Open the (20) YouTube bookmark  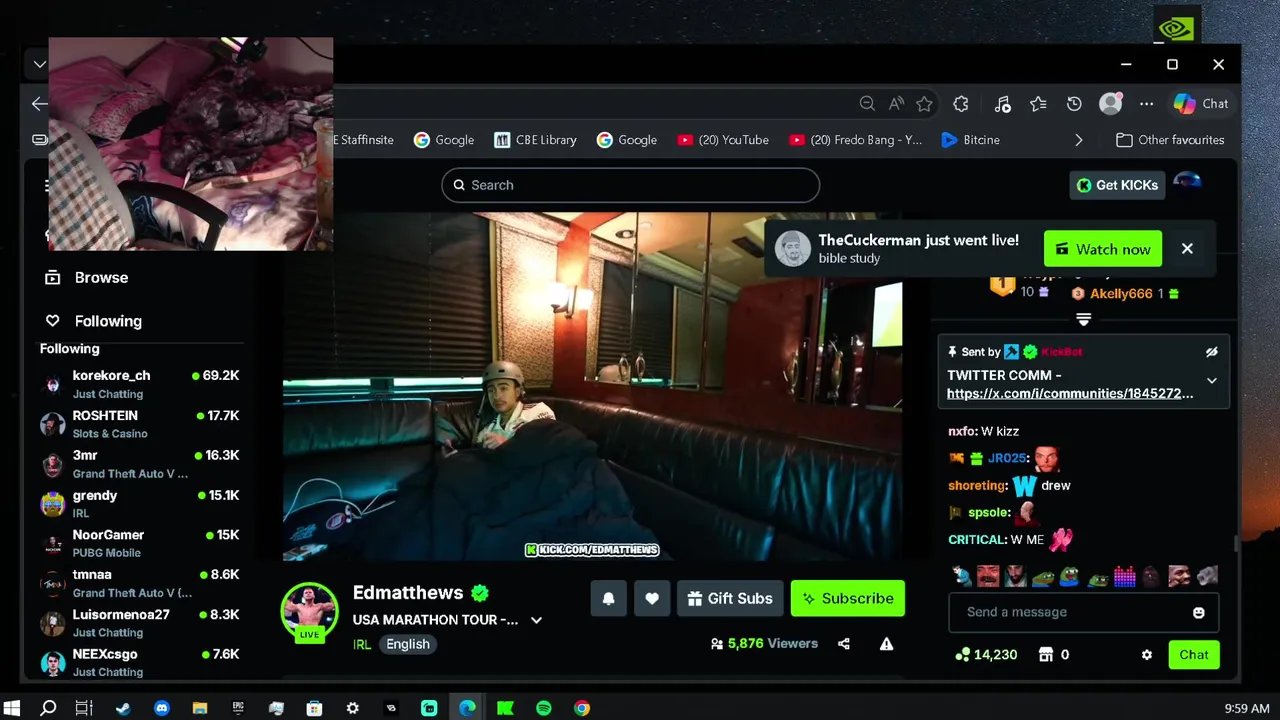[x=723, y=140]
